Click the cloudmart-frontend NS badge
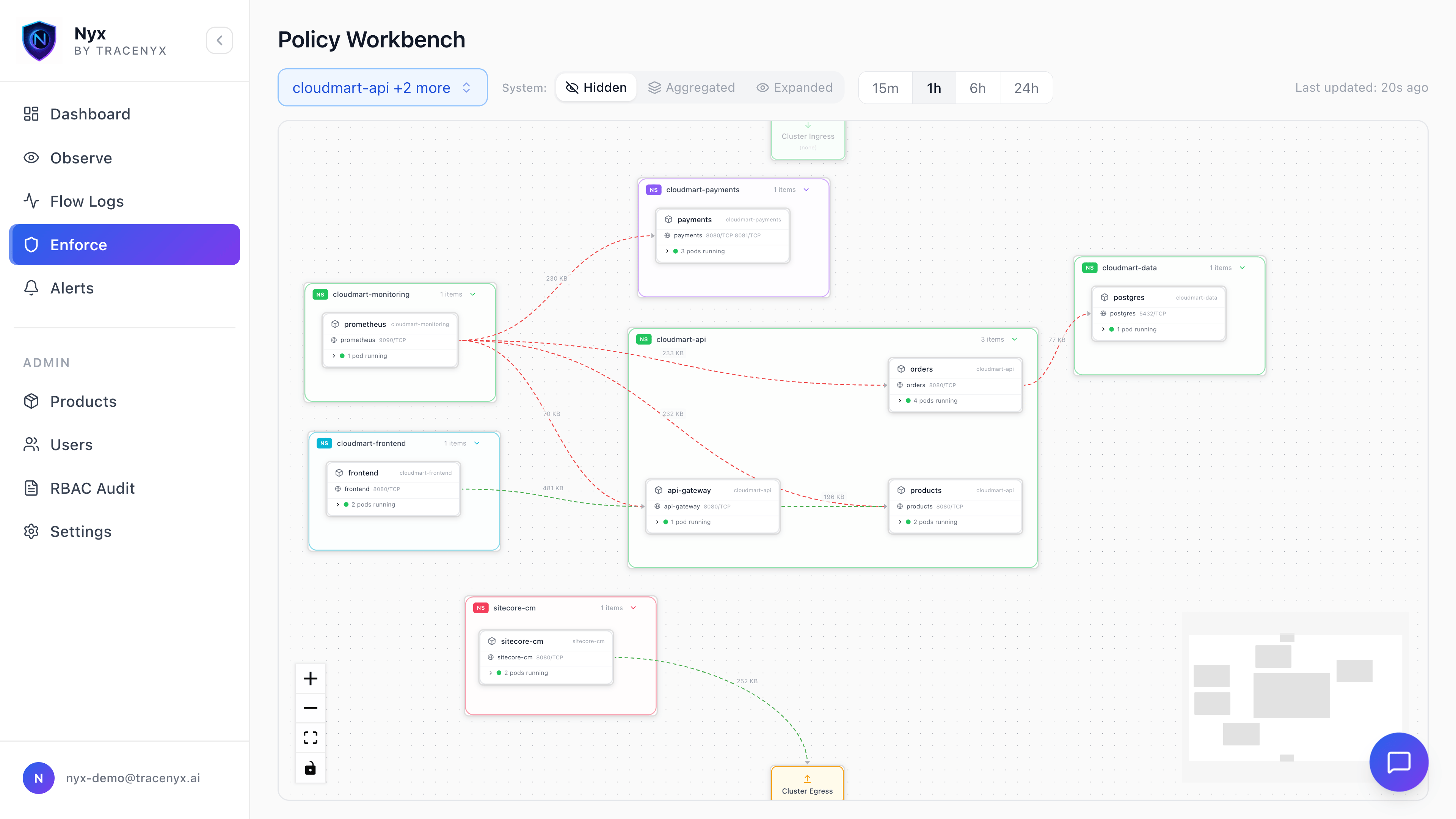 click(x=325, y=443)
